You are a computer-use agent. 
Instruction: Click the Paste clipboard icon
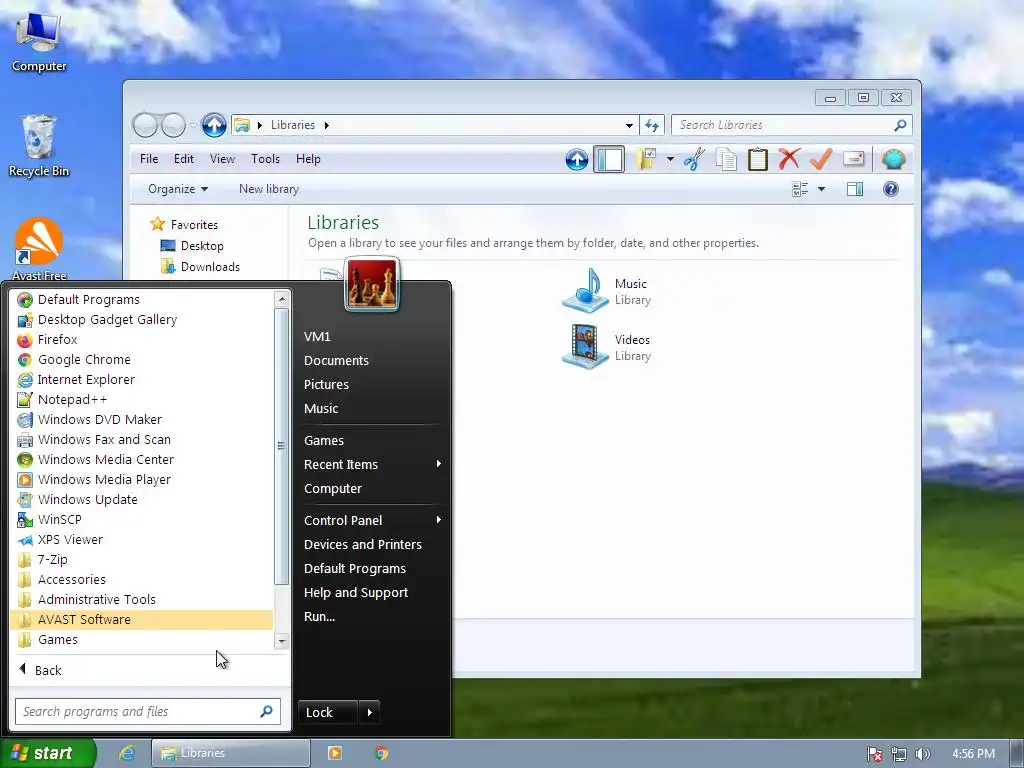(758, 159)
